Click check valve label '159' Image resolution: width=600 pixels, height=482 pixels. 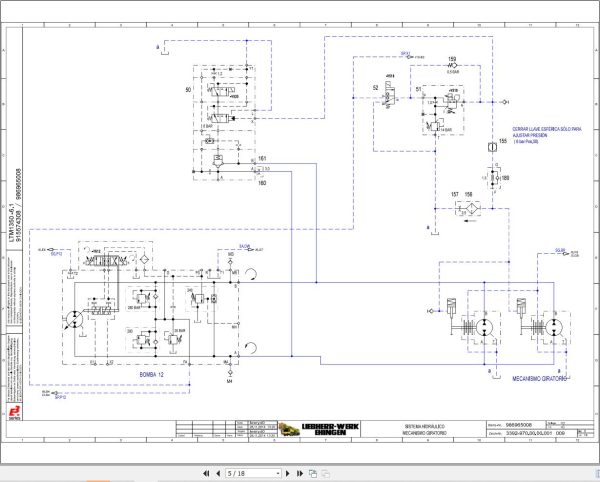point(452,60)
